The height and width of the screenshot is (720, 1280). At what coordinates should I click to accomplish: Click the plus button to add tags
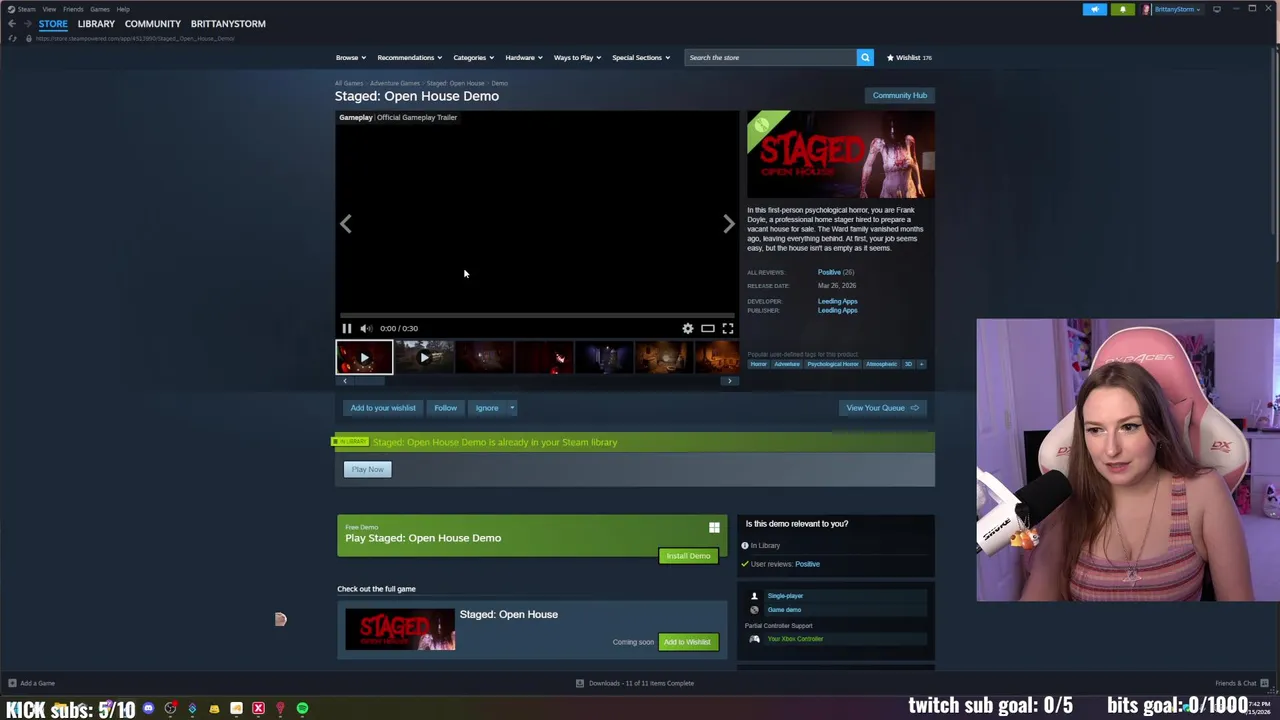point(921,364)
